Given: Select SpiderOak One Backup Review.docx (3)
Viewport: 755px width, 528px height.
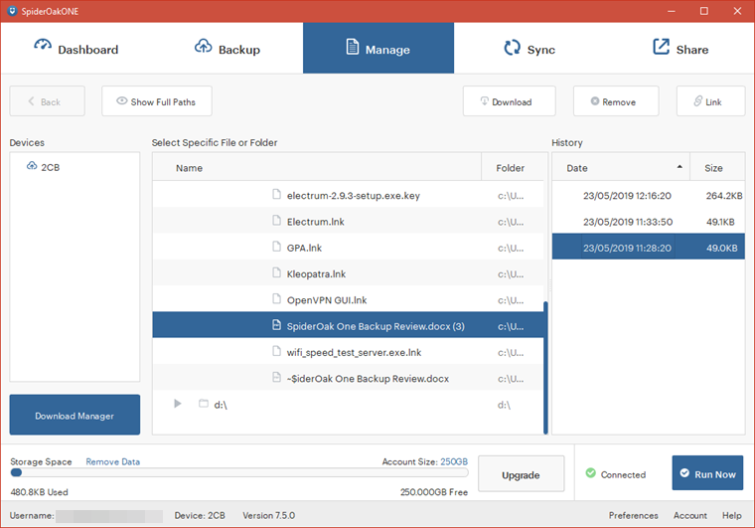Looking at the screenshot, I should pyautogui.click(x=348, y=325).
